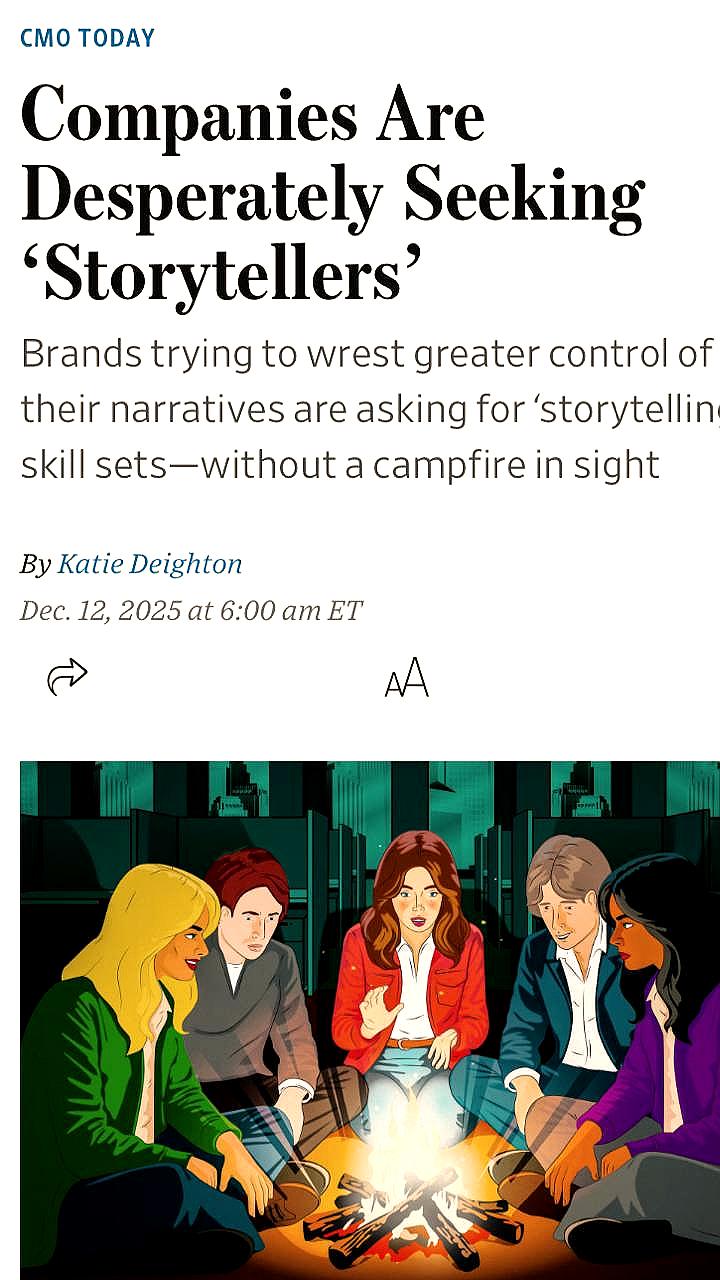Open the CMO Today section link
This screenshot has height=1280, width=720.
88,39
